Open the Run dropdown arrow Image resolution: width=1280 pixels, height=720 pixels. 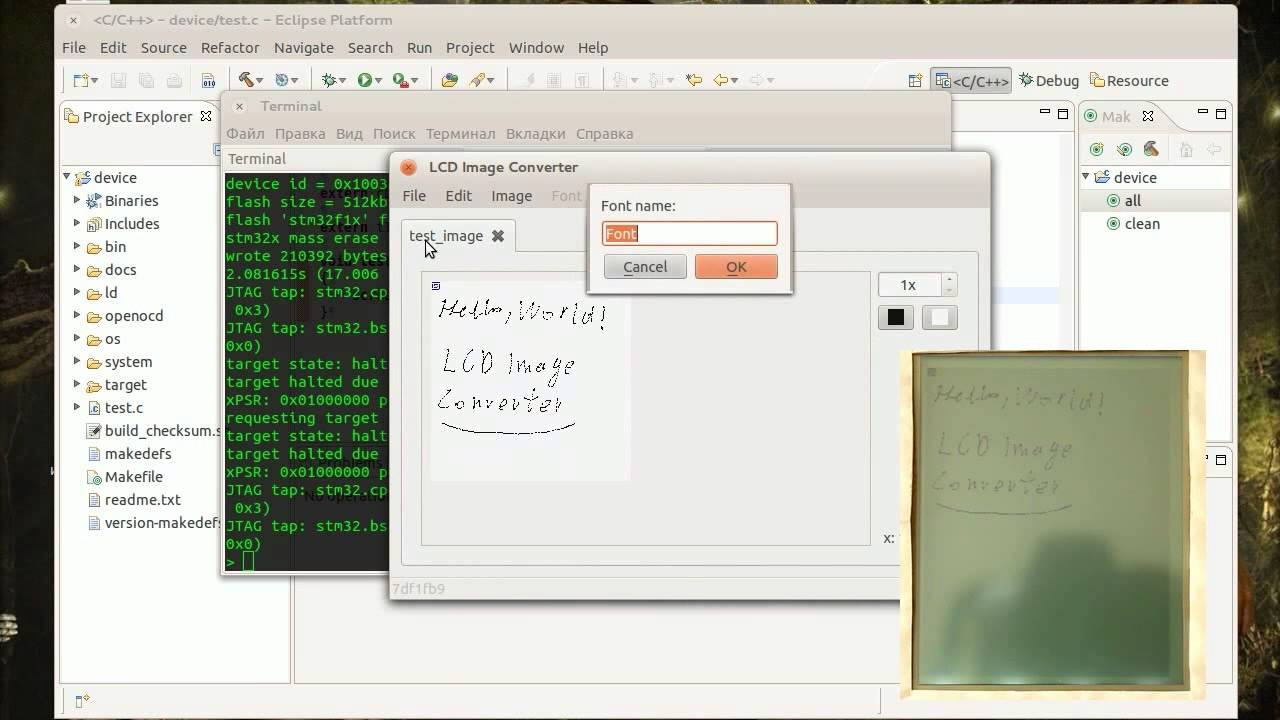point(378,80)
